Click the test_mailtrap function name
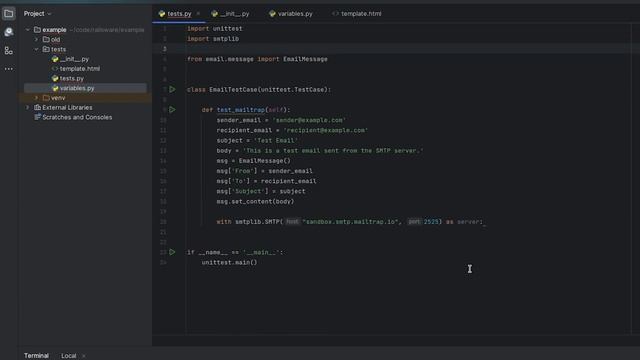 click(x=241, y=110)
